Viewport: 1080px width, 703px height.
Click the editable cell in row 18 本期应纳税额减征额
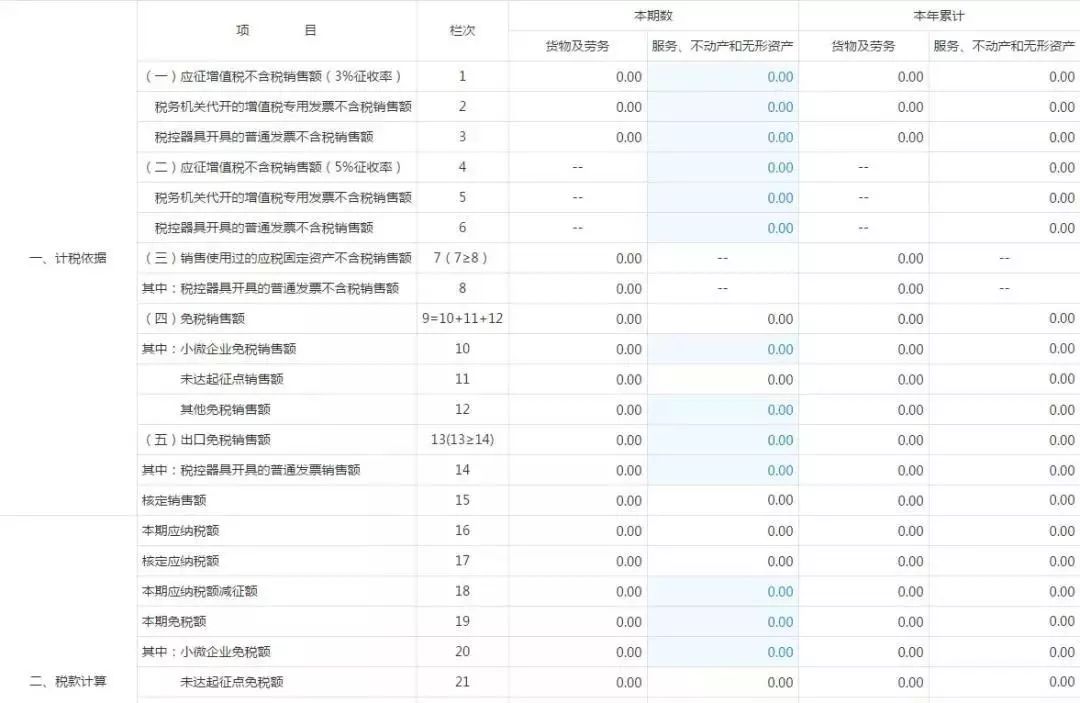pyautogui.click(x=724, y=591)
